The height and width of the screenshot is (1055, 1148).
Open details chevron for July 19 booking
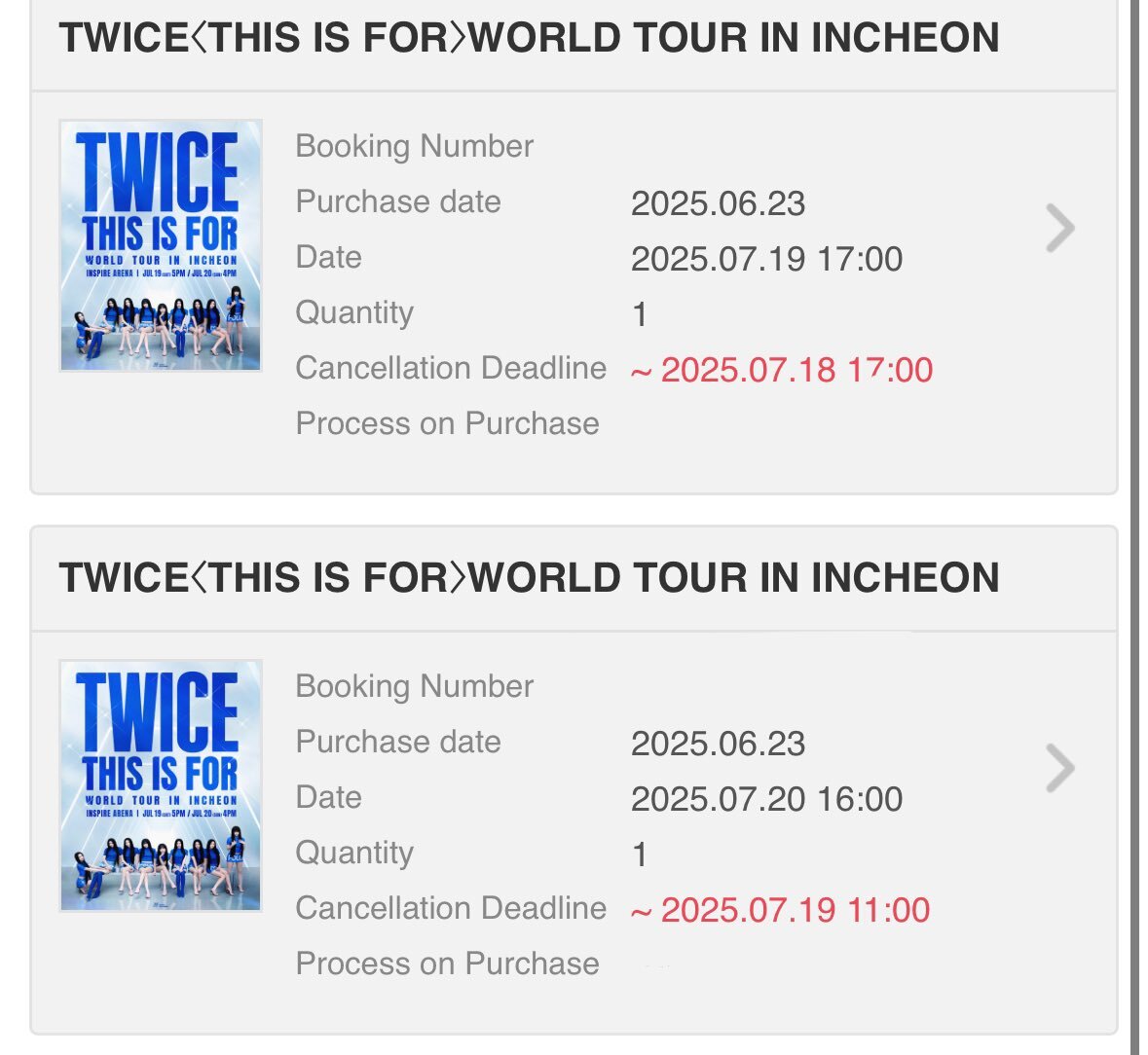coord(1060,229)
